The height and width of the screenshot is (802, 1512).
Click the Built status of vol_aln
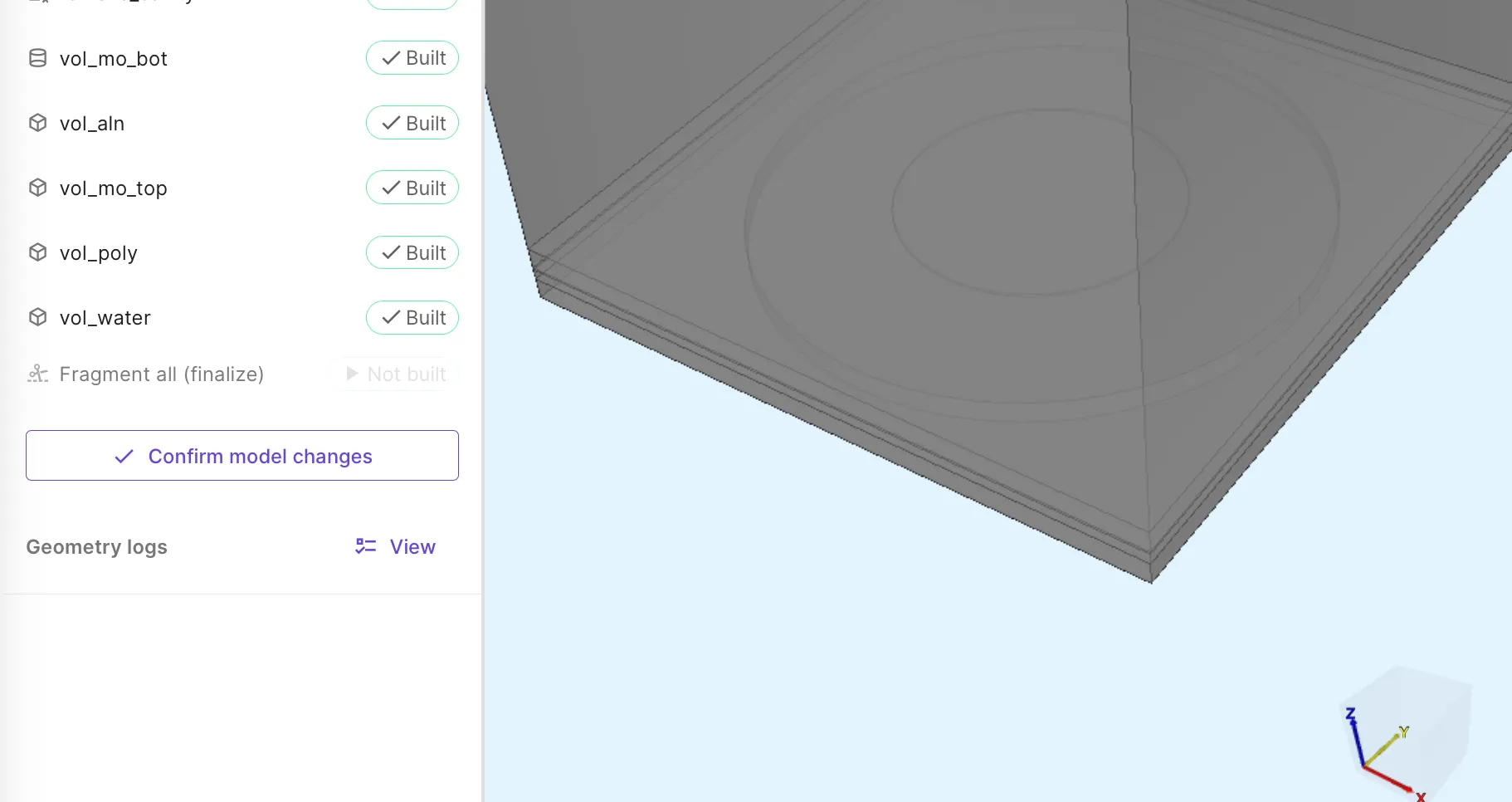(x=412, y=123)
